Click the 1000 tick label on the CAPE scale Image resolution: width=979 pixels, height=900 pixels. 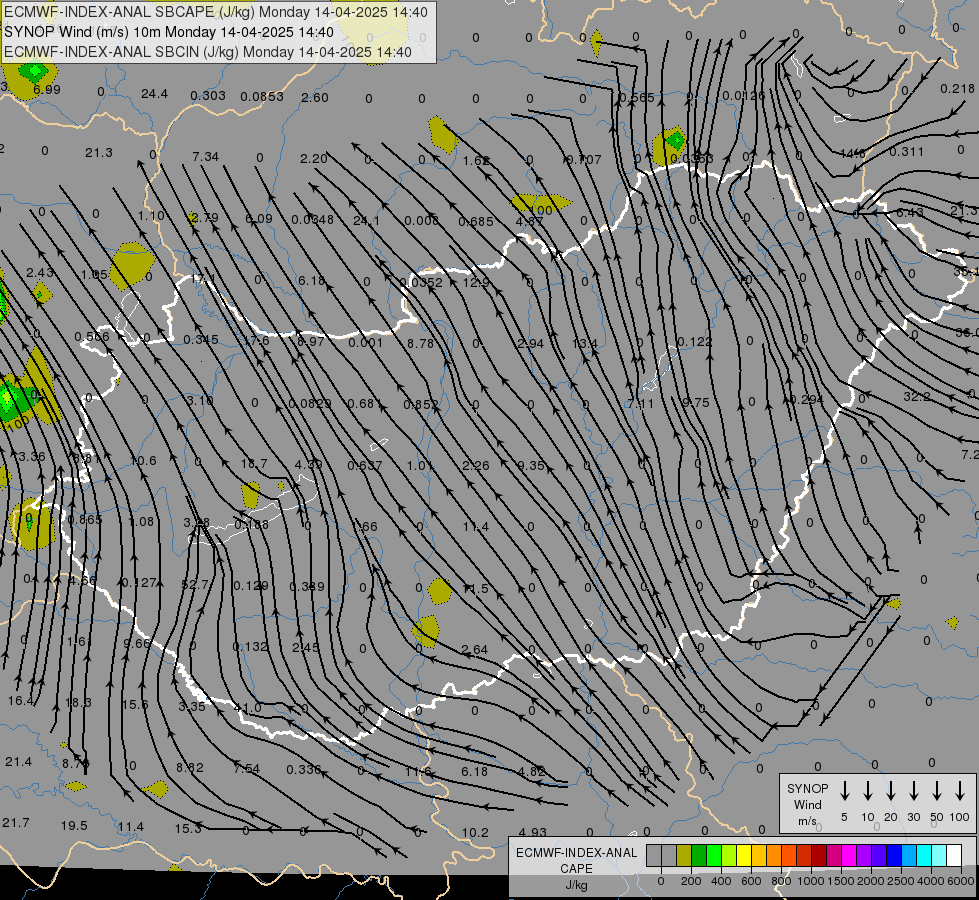click(x=810, y=881)
